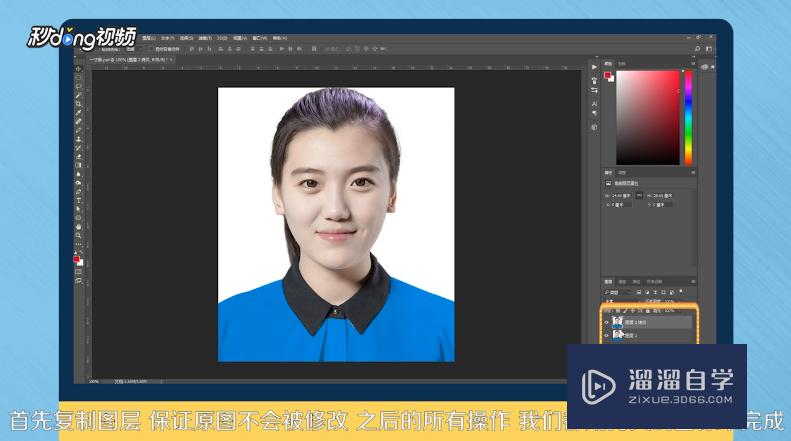Click the rainbow hue slider strip
The height and width of the screenshot is (441, 791).
[x=688, y=117]
